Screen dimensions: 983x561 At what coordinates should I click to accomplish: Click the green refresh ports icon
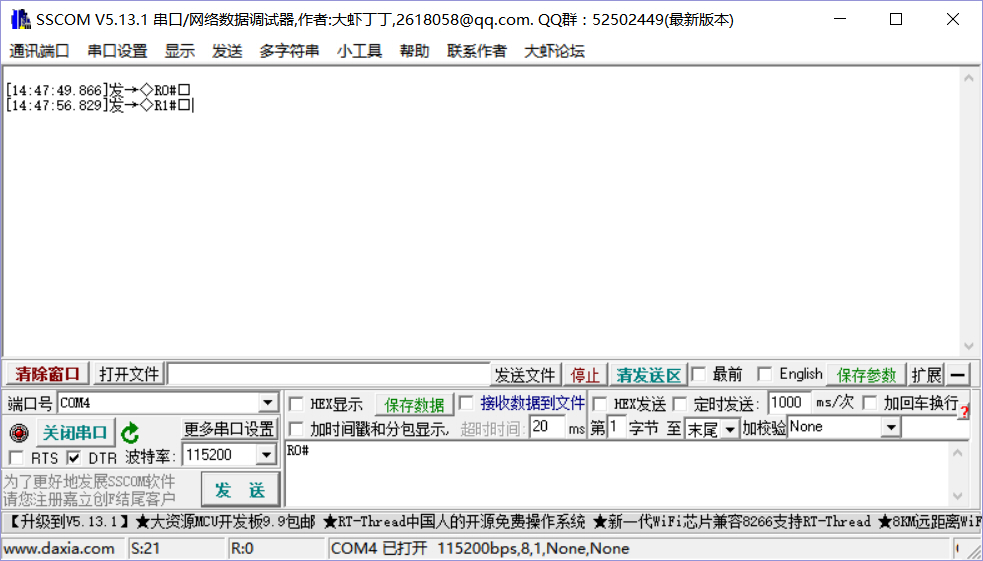click(130, 433)
